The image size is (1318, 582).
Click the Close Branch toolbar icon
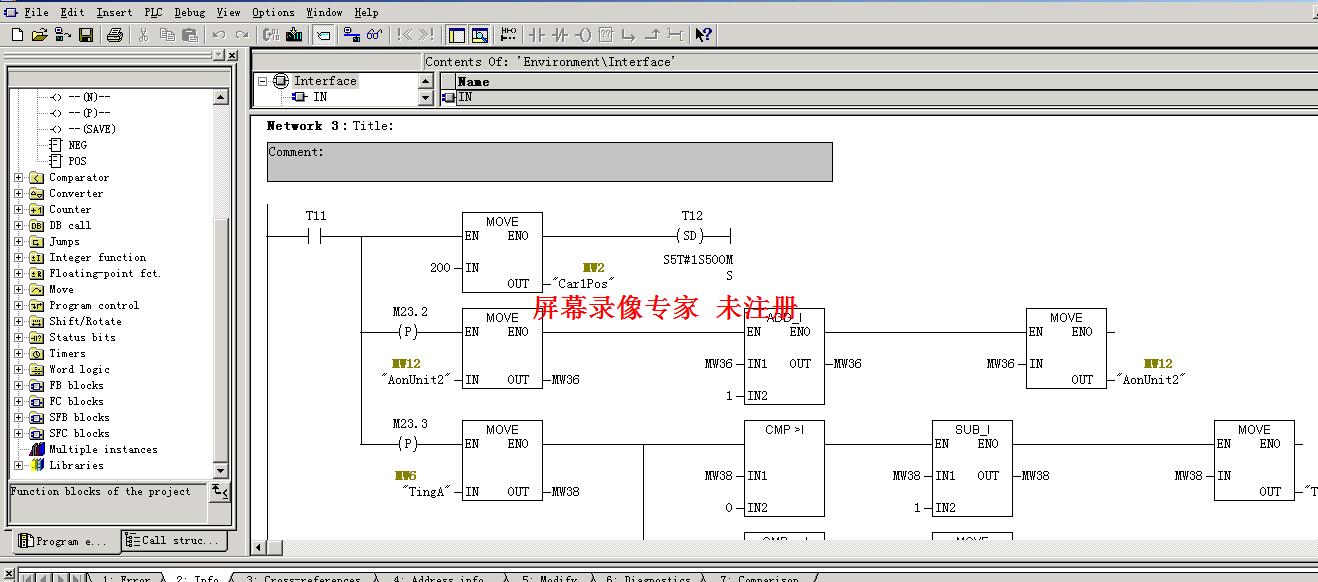tap(652, 35)
